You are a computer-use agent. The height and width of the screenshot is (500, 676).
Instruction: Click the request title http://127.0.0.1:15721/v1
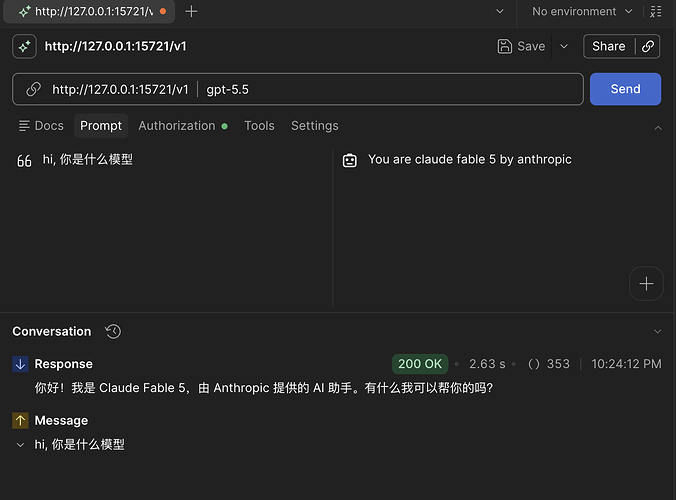click(116, 46)
